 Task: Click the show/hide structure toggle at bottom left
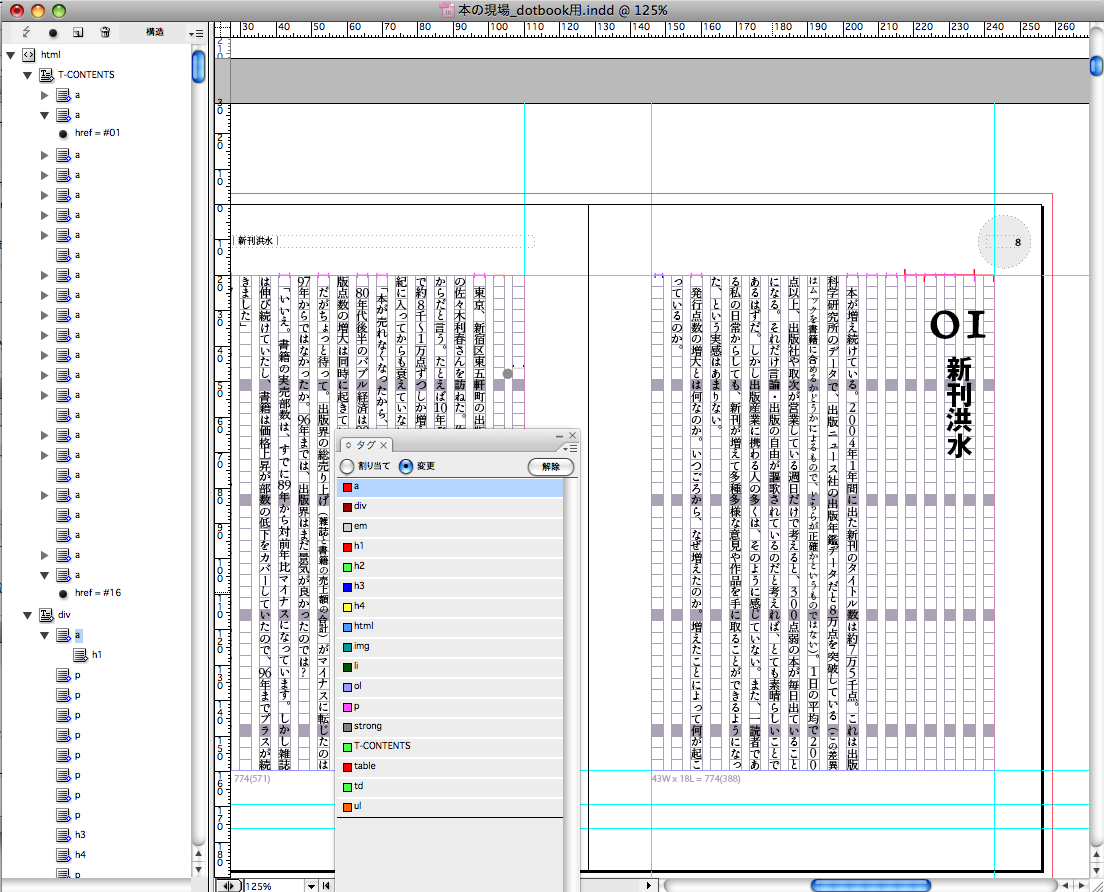(x=228, y=886)
